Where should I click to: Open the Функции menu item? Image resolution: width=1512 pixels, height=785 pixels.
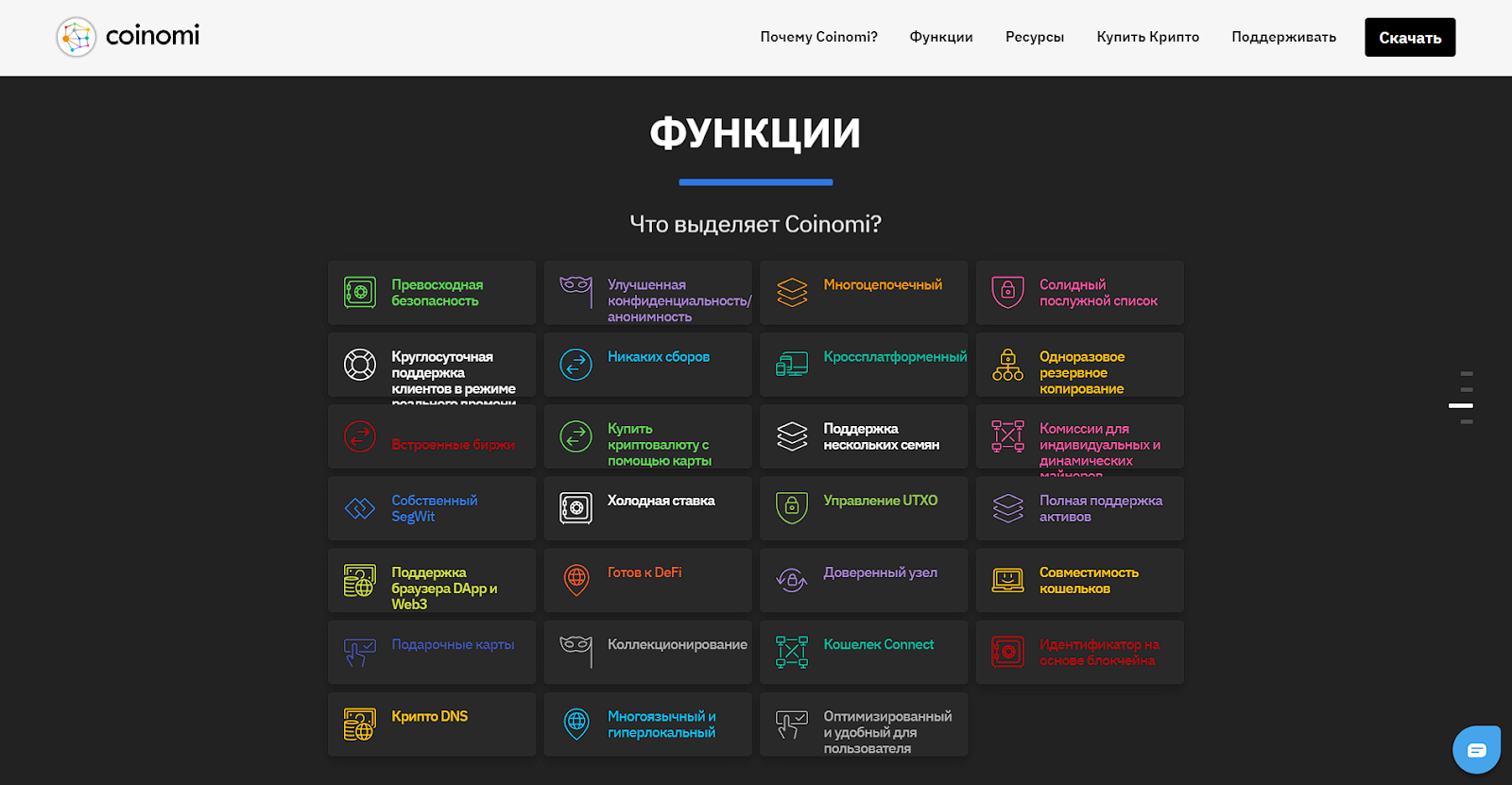coord(941,37)
